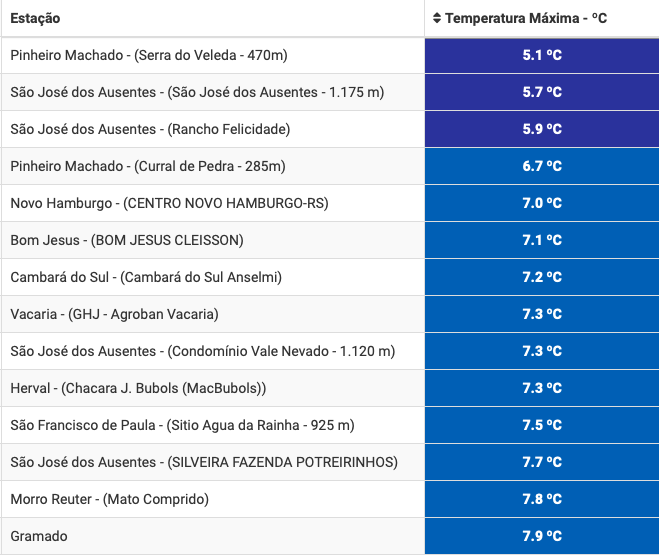The height and width of the screenshot is (555, 659).
Task: Click the sort arrows icon beside Temperatura Máxima
Action: (437, 18)
